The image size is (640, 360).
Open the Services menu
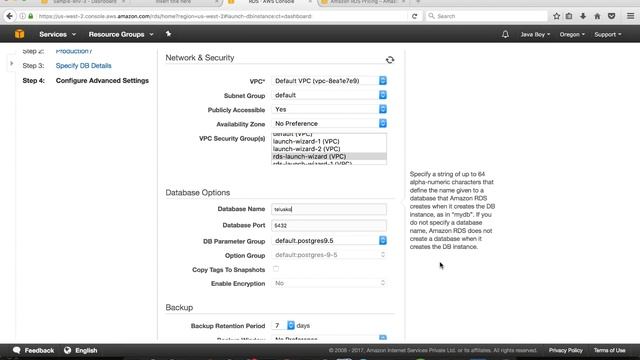[58, 34]
